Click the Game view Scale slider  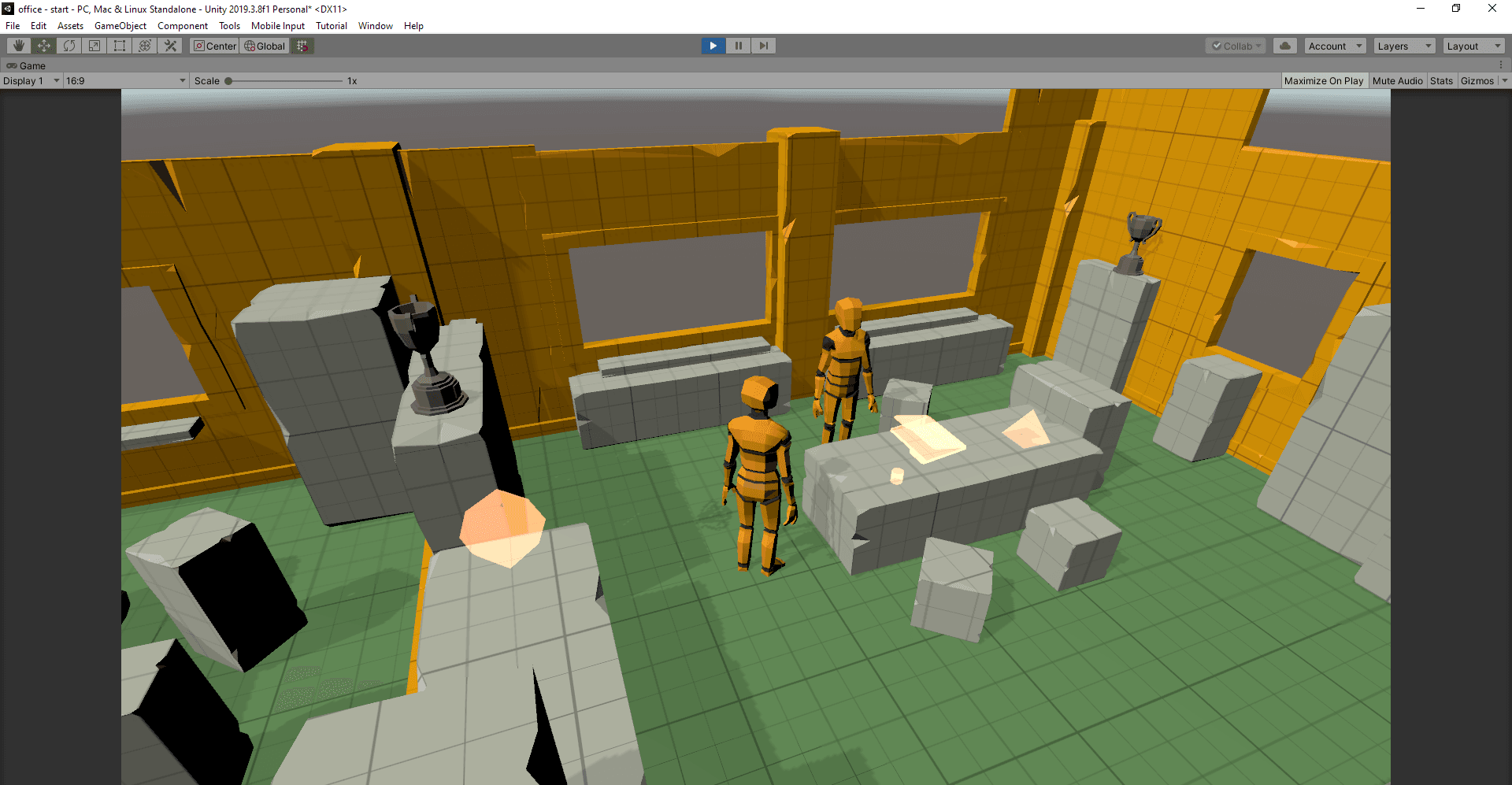pyautogui.click(x=284, y=80)
